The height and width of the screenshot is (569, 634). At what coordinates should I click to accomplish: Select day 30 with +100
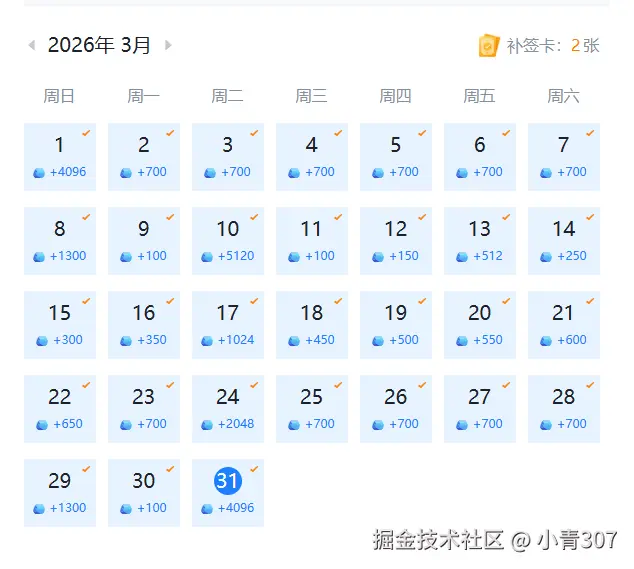pyautogui.click(x=144, y=493)
